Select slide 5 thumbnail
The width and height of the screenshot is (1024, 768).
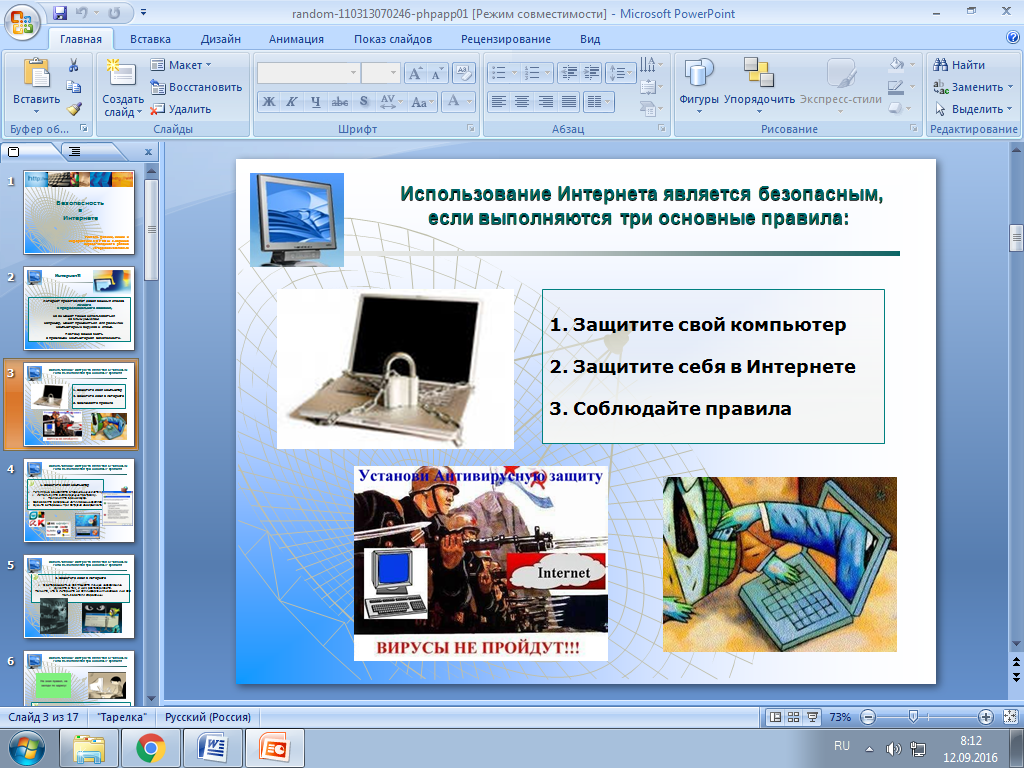pyautogui.click(x=79, y=596)
